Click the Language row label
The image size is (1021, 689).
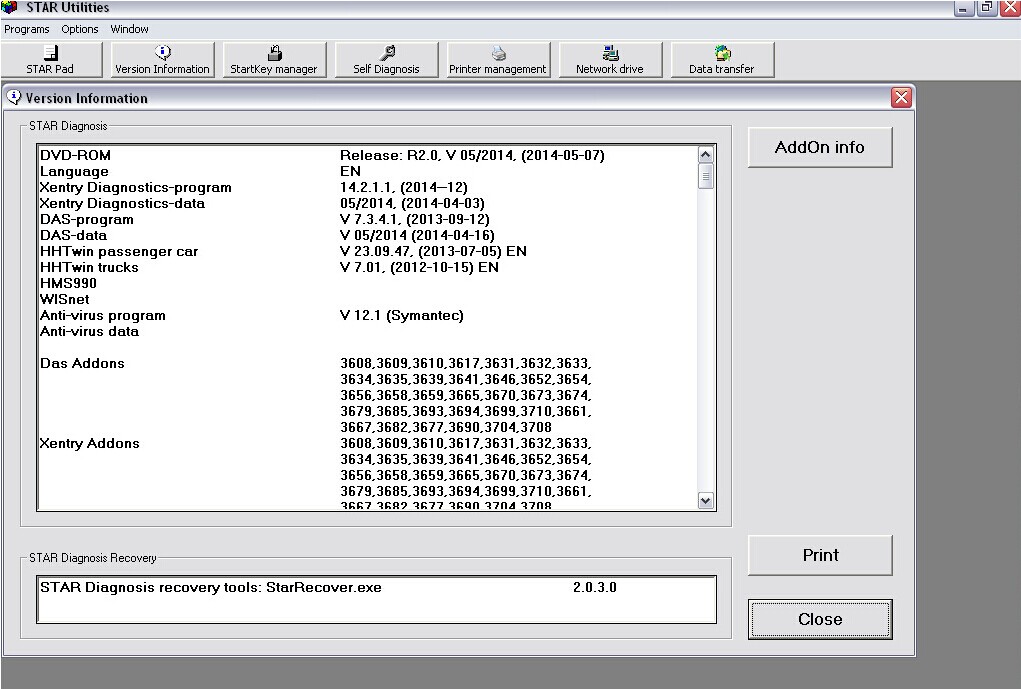click(x=74, y=171)
